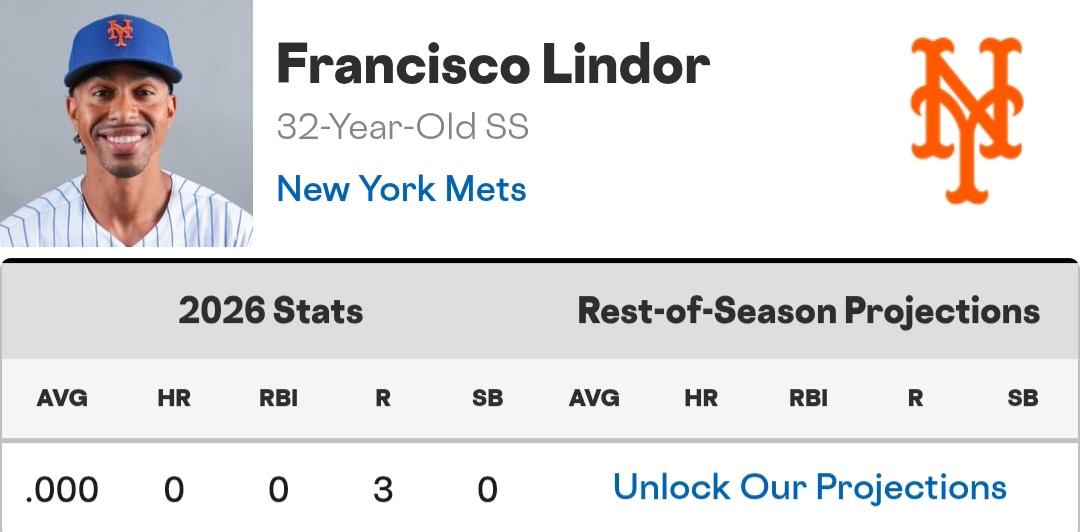1080x532 pixels.
Task: Click Unlock Our Projections link
Action: tap(809, 487)
